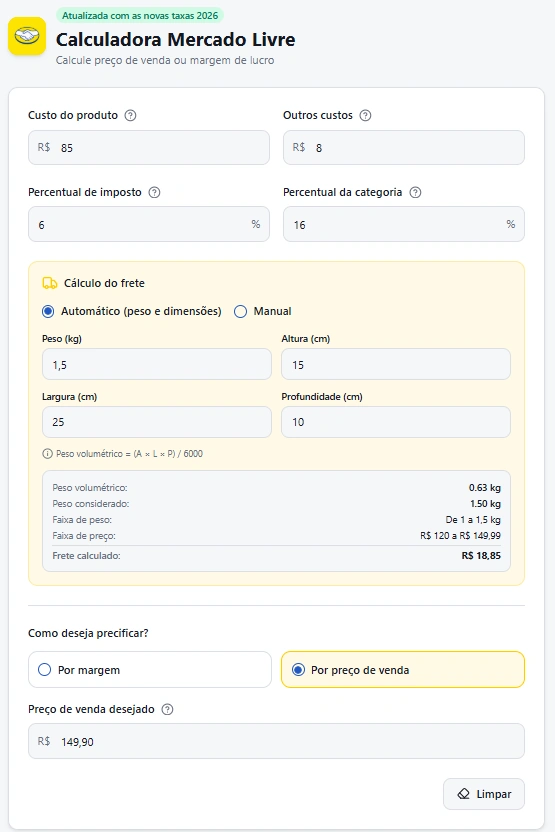Edit the Percentual da categoria field
Image resolution: width=555 pixels, height=832 pixels.
[404, 224]
